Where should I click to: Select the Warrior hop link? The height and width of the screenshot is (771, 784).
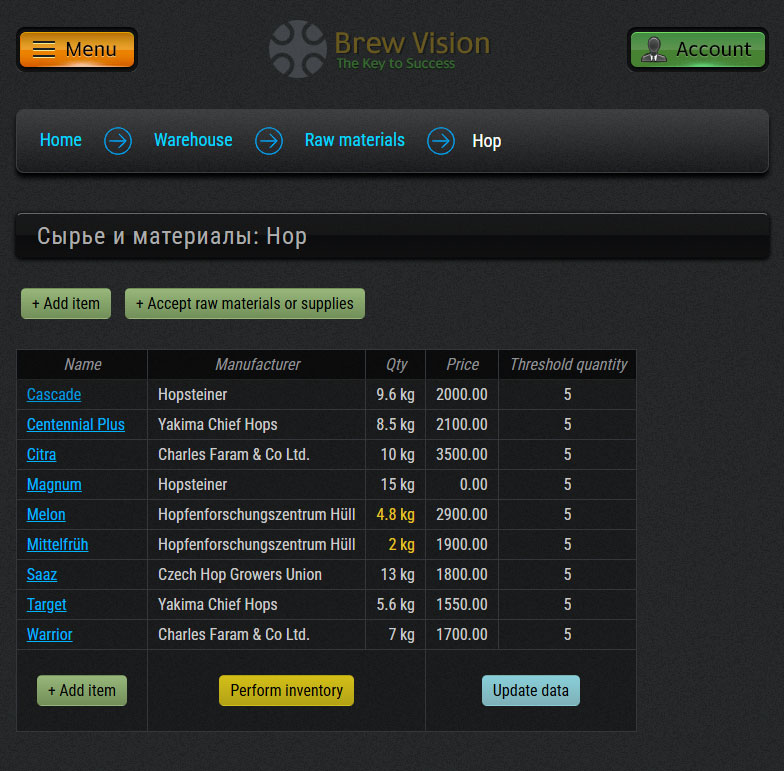[50, 635]
